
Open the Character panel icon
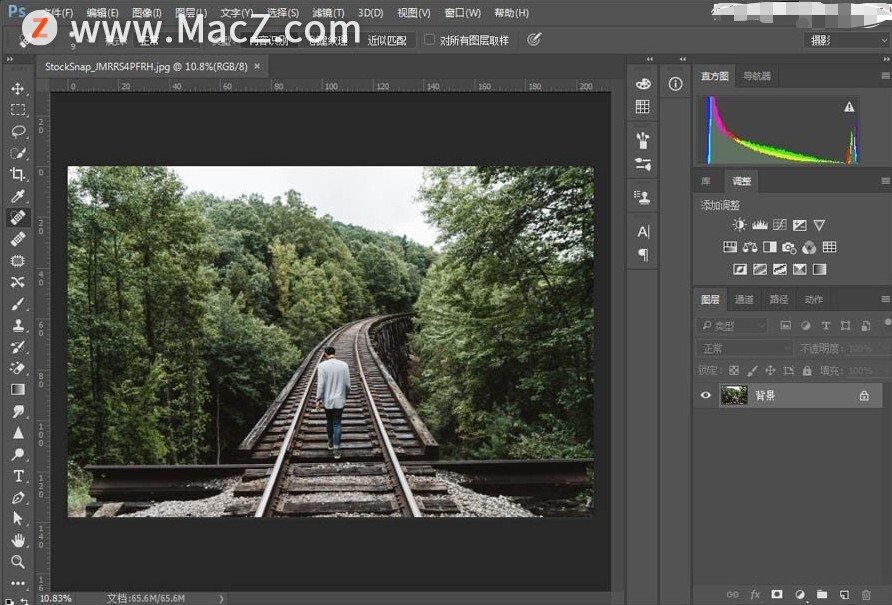(x=643, y=232)
